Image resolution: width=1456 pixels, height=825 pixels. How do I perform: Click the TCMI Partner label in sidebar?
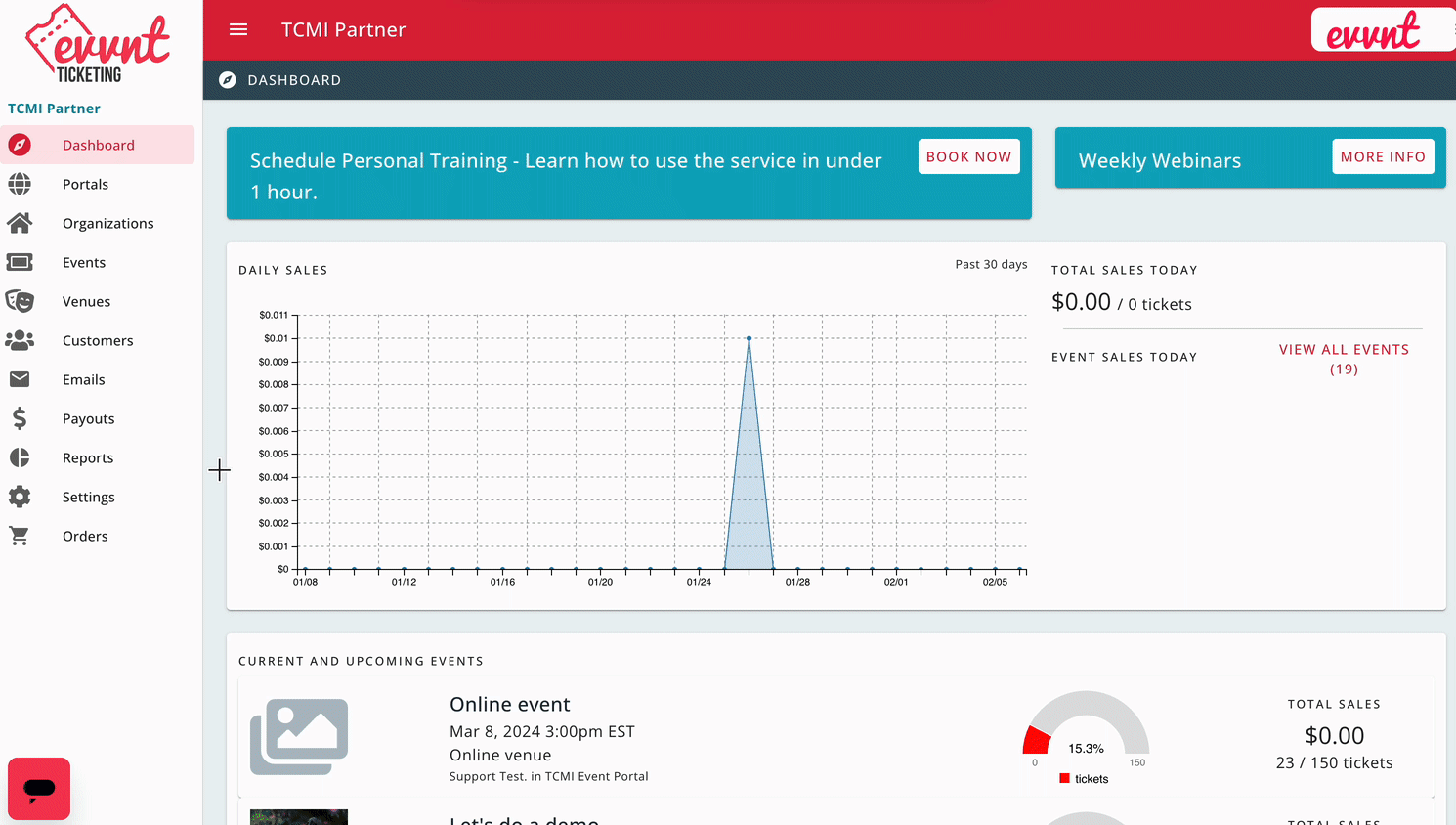pos(54,109)
